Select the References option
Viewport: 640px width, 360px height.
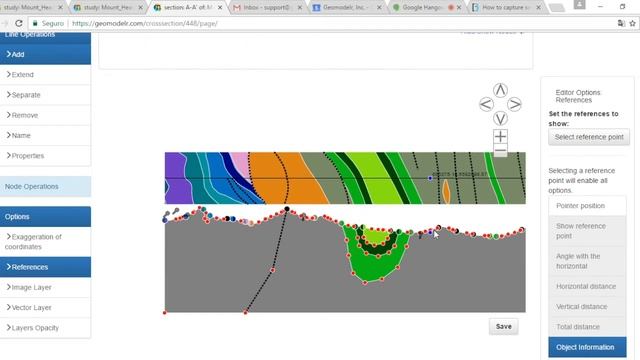click(x=45, y=267)
